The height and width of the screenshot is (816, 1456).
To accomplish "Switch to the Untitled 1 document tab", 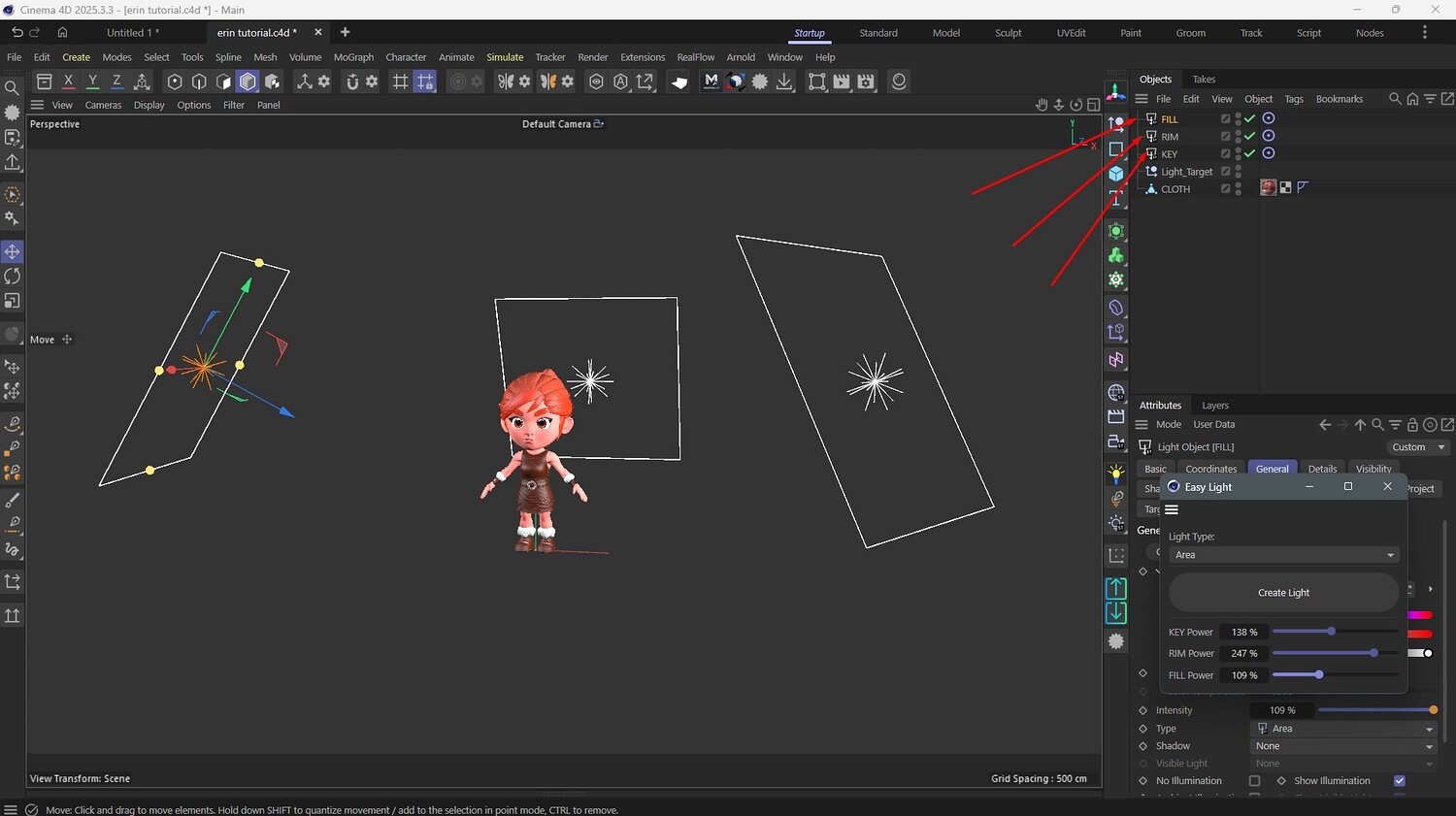I will click(133, 33).
